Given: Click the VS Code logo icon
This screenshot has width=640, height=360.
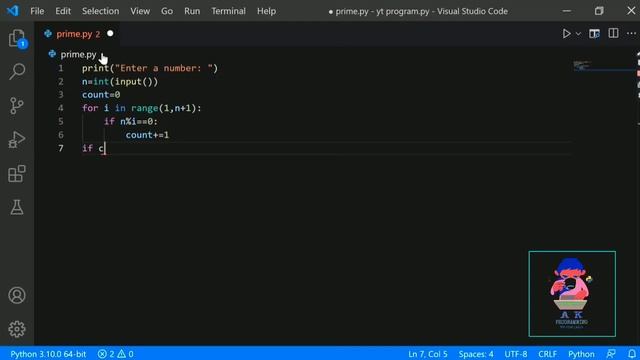Looking at the screenshot, I should pyautogui.click(x=12, y=11).
